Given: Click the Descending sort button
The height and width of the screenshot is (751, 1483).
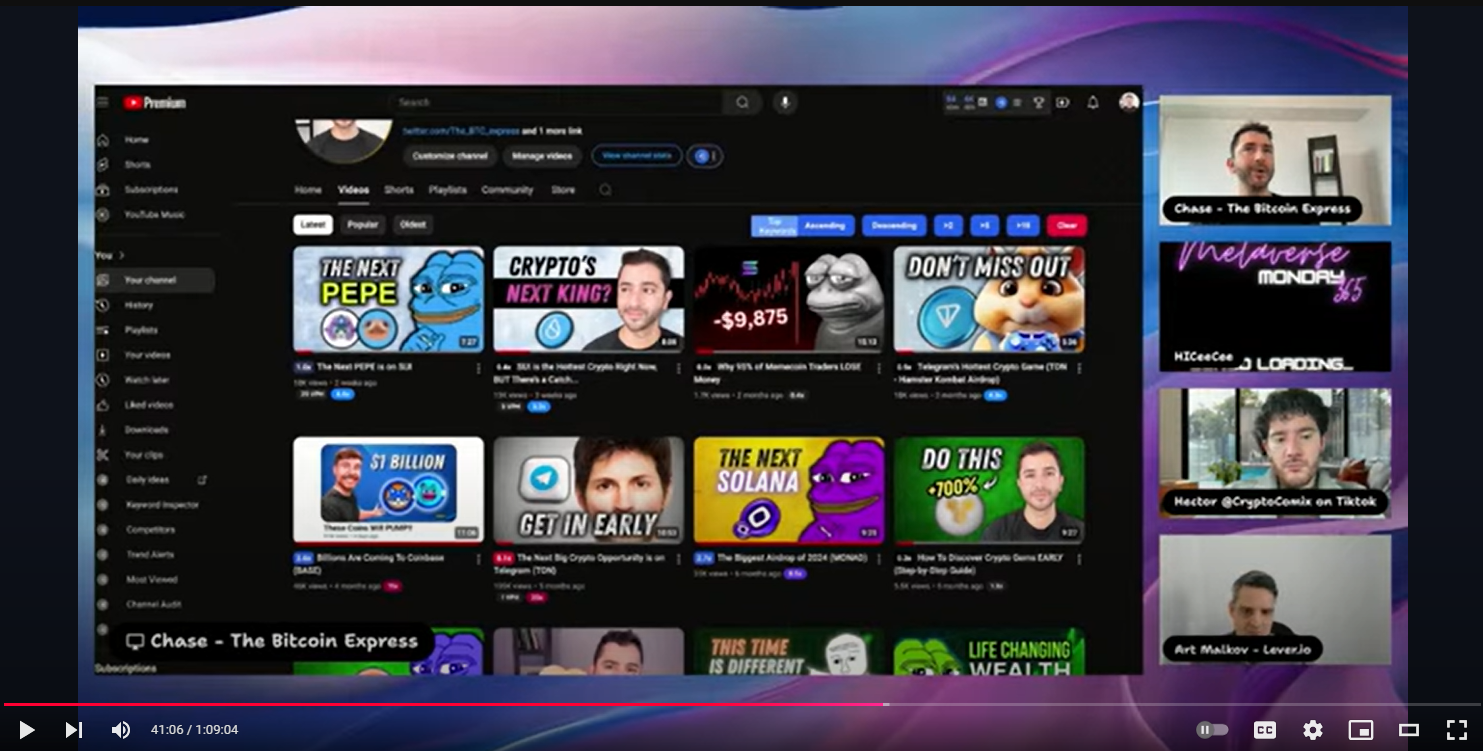Looking at the screenshot, I should pyautogui.click(x=894, y=226).
